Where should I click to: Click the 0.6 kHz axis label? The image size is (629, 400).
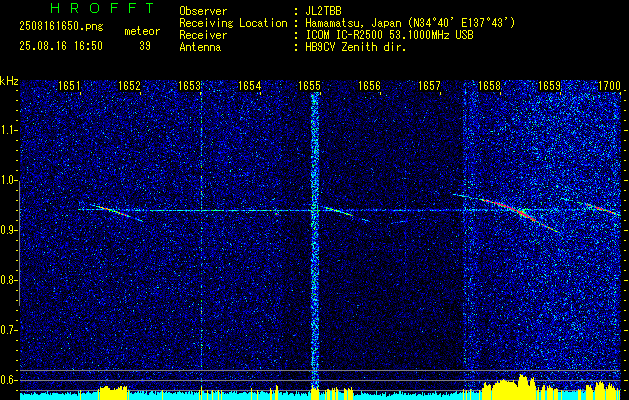click(8, 380)
